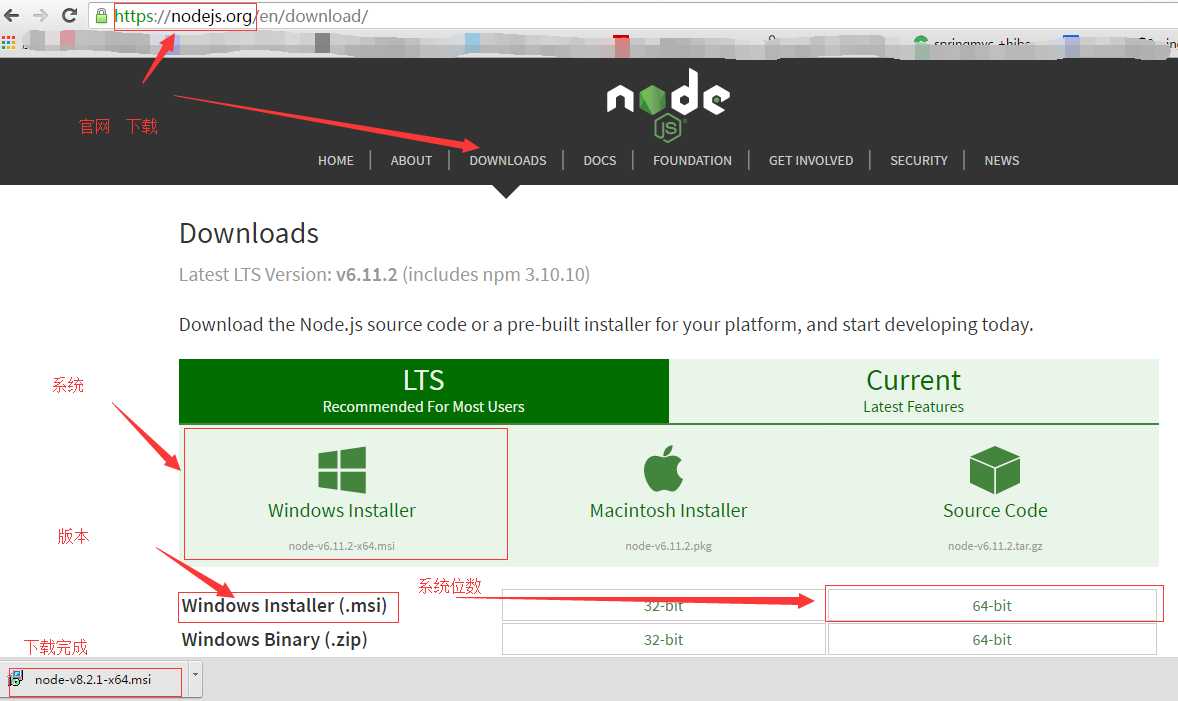Click the Windows logo icon
This screenshot has width=1178, height=701.
(x=342, y=470)
